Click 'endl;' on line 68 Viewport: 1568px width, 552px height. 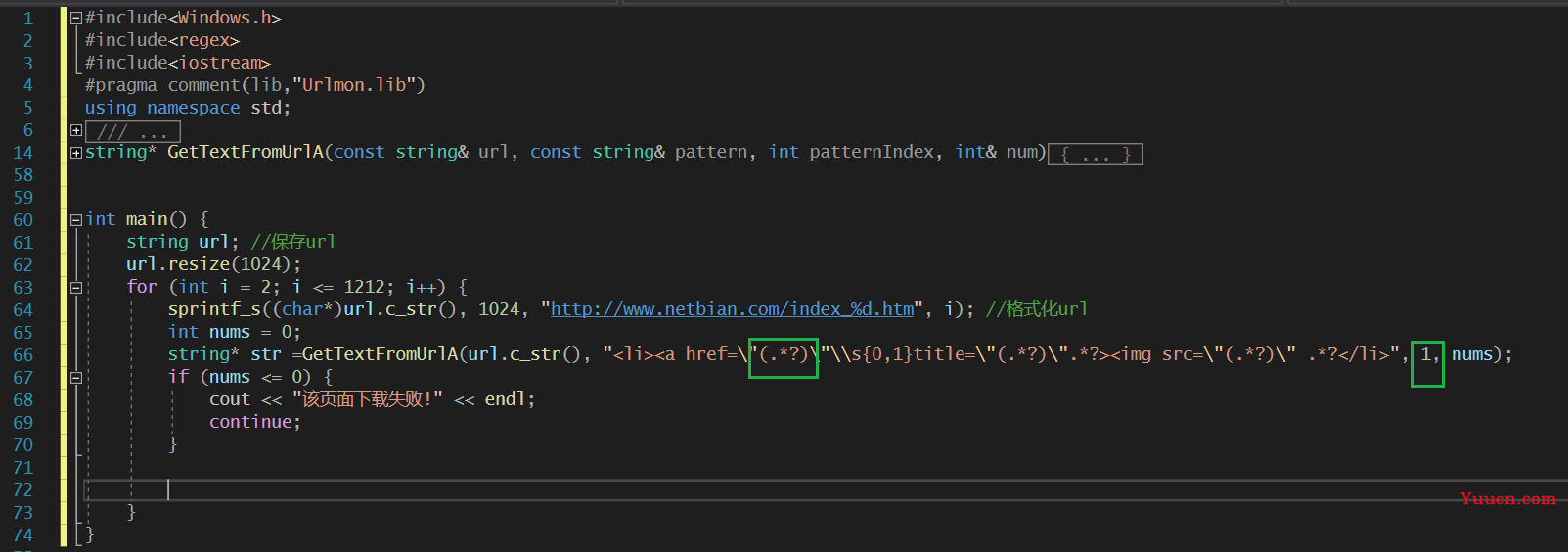[510, 399]
